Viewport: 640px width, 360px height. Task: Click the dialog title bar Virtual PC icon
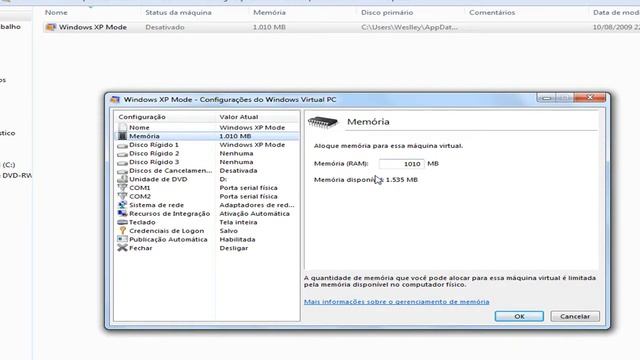tap(115, 100)
